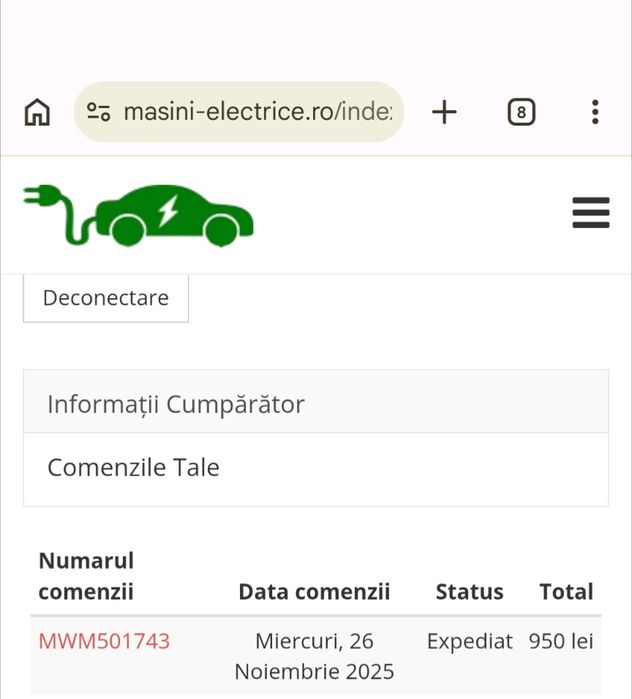The image size is (632, 699).
Task: Click the masini-electrice.ro address bar
Action: (257, 112)
